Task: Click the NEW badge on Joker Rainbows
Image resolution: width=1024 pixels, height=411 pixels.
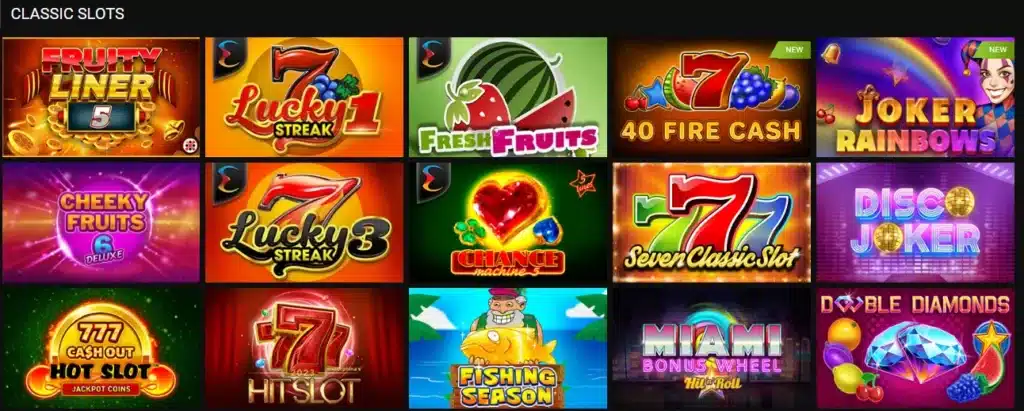Action: coord(996,49)
